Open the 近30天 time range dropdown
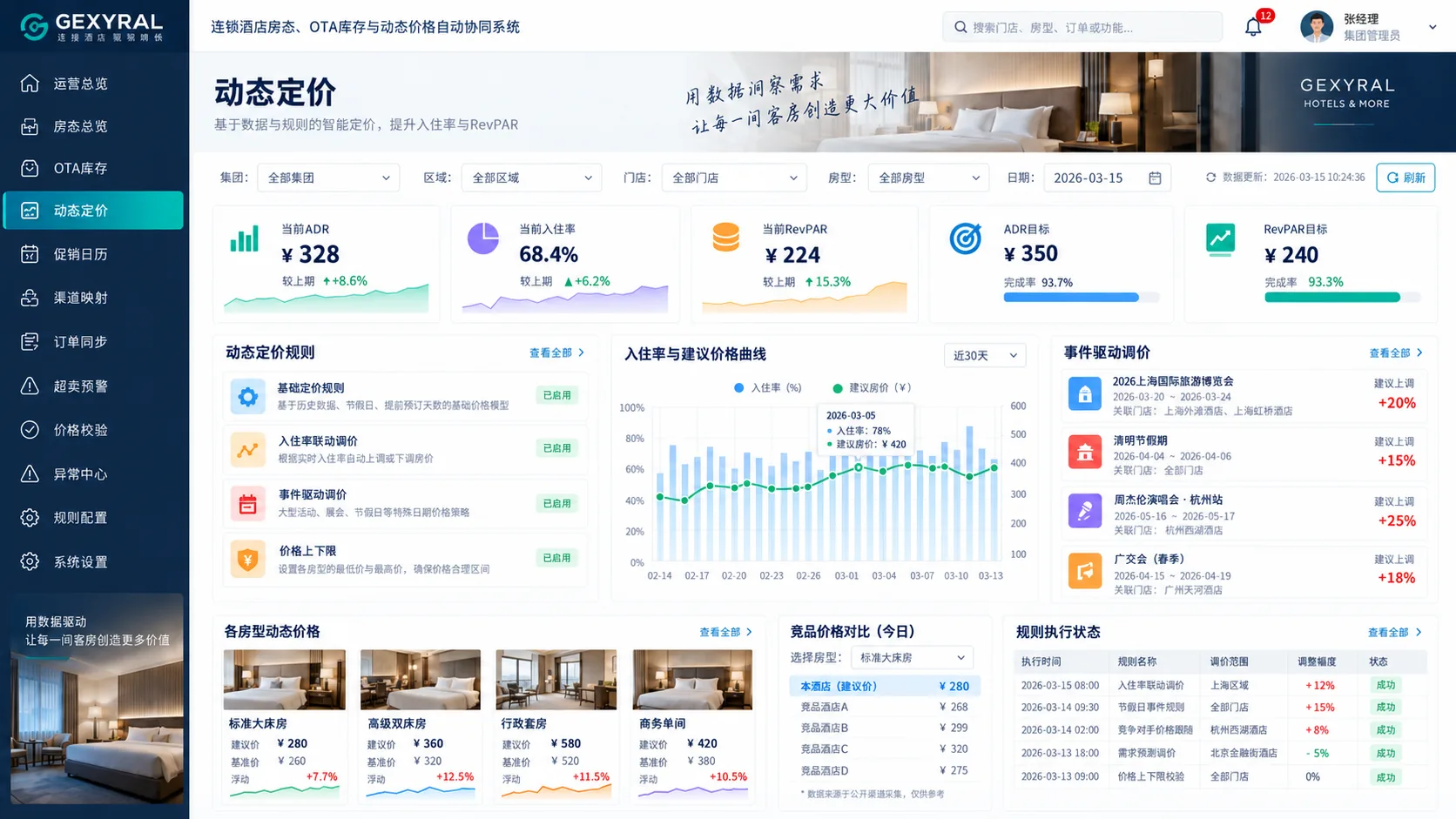Viewport: 1456px width, 819px height. pyautogui.click(x=985, y=355)
